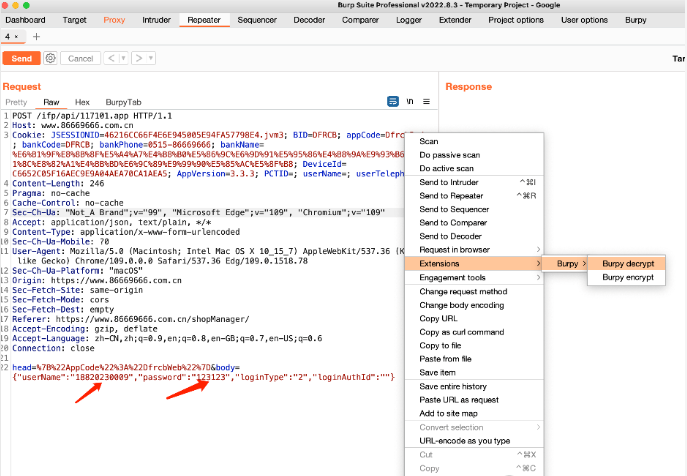The width and height of the screenshot is (687, 476).
Task: Expand the Engagement tools submenu
Action: coord(474,277)
